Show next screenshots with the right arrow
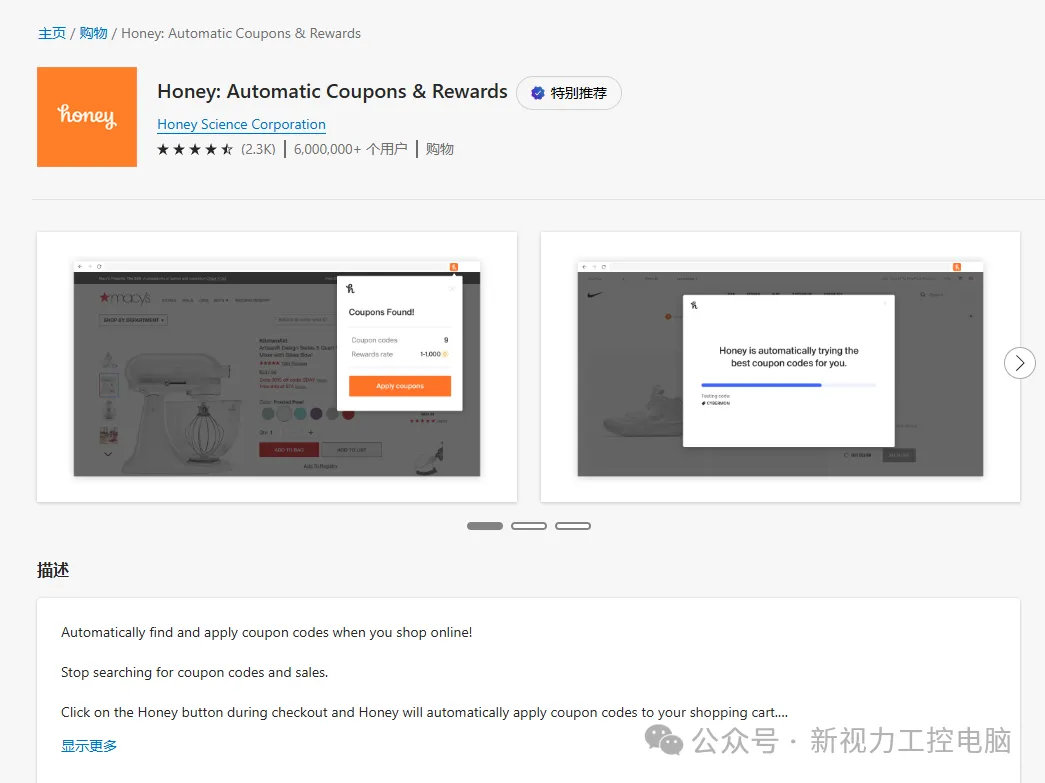Screen dimensions: 1045x783 point(1019,363)
